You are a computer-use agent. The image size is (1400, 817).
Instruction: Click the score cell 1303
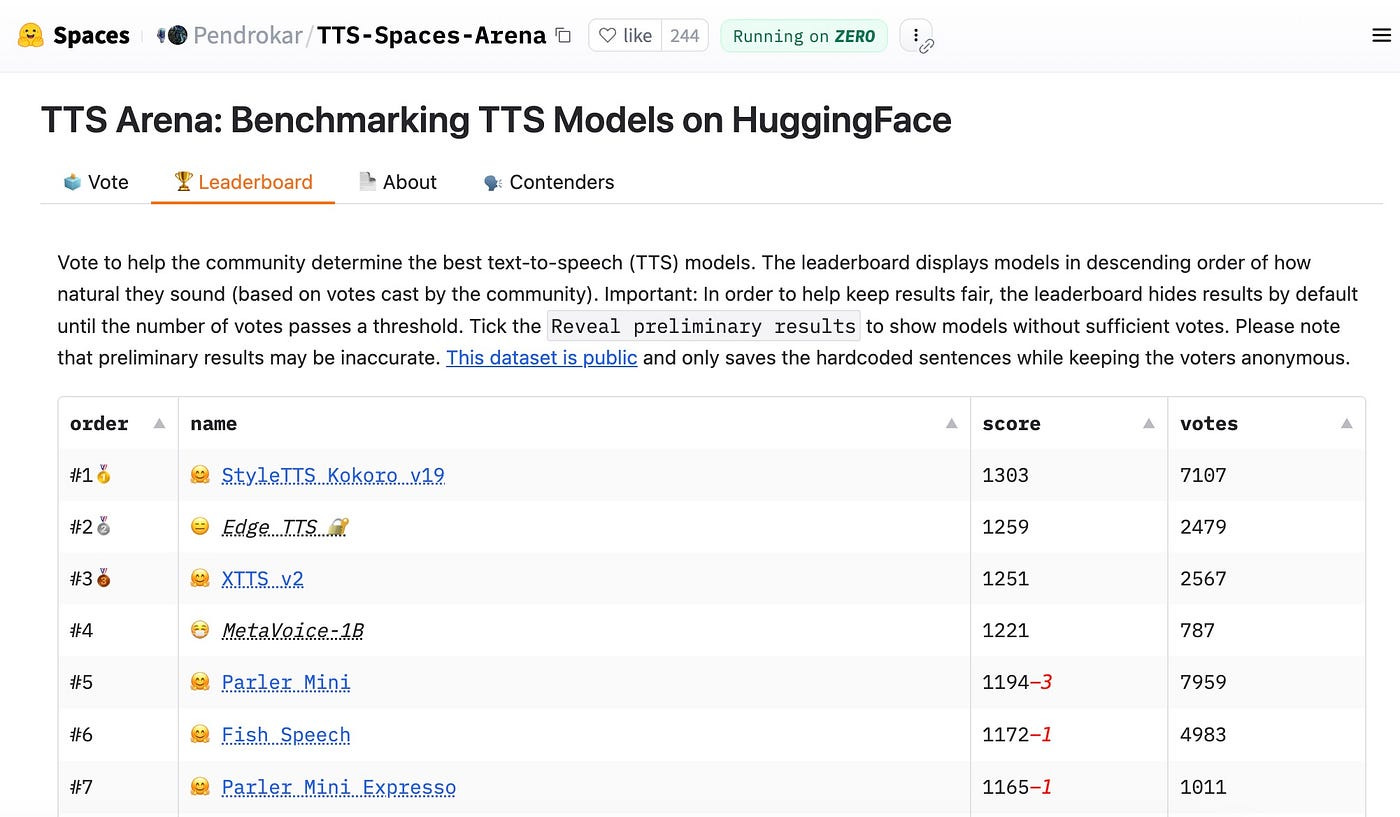1069,475
